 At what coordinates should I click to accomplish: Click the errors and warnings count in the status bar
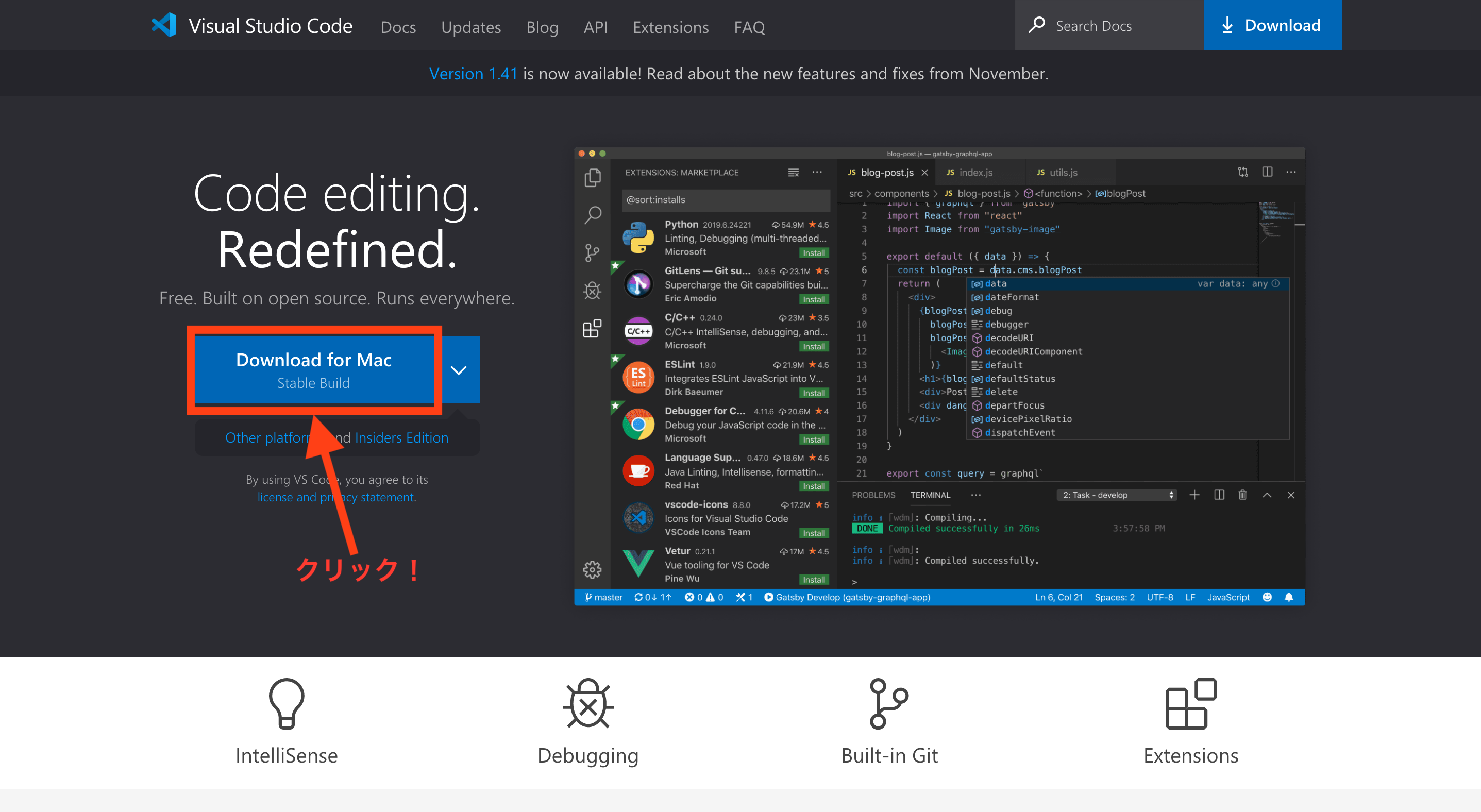(704, 597)
